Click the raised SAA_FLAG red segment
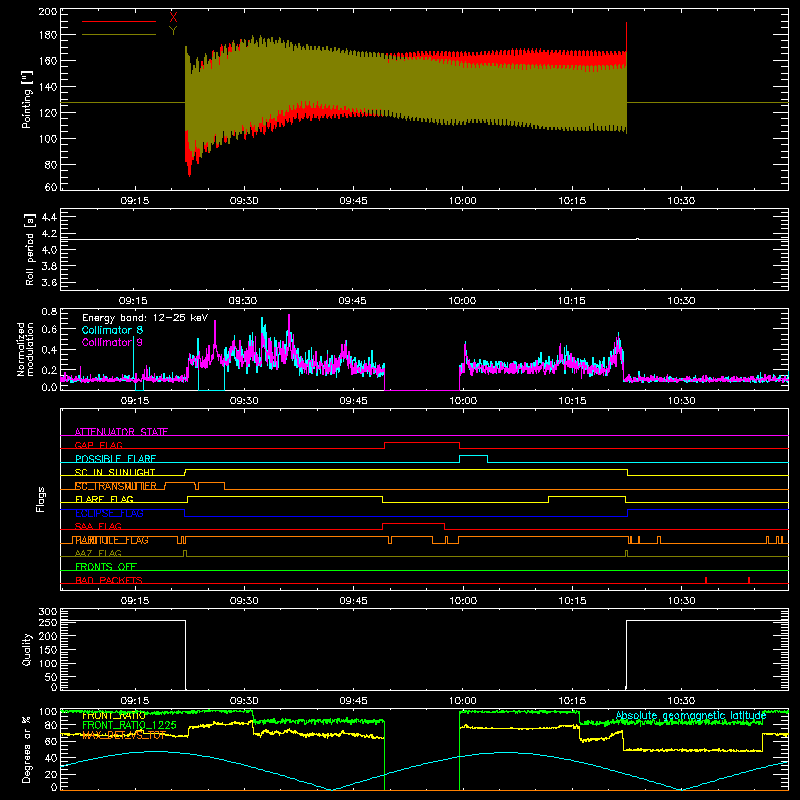The height and width of the screenshot is (800, 800). tap(413, 524)
